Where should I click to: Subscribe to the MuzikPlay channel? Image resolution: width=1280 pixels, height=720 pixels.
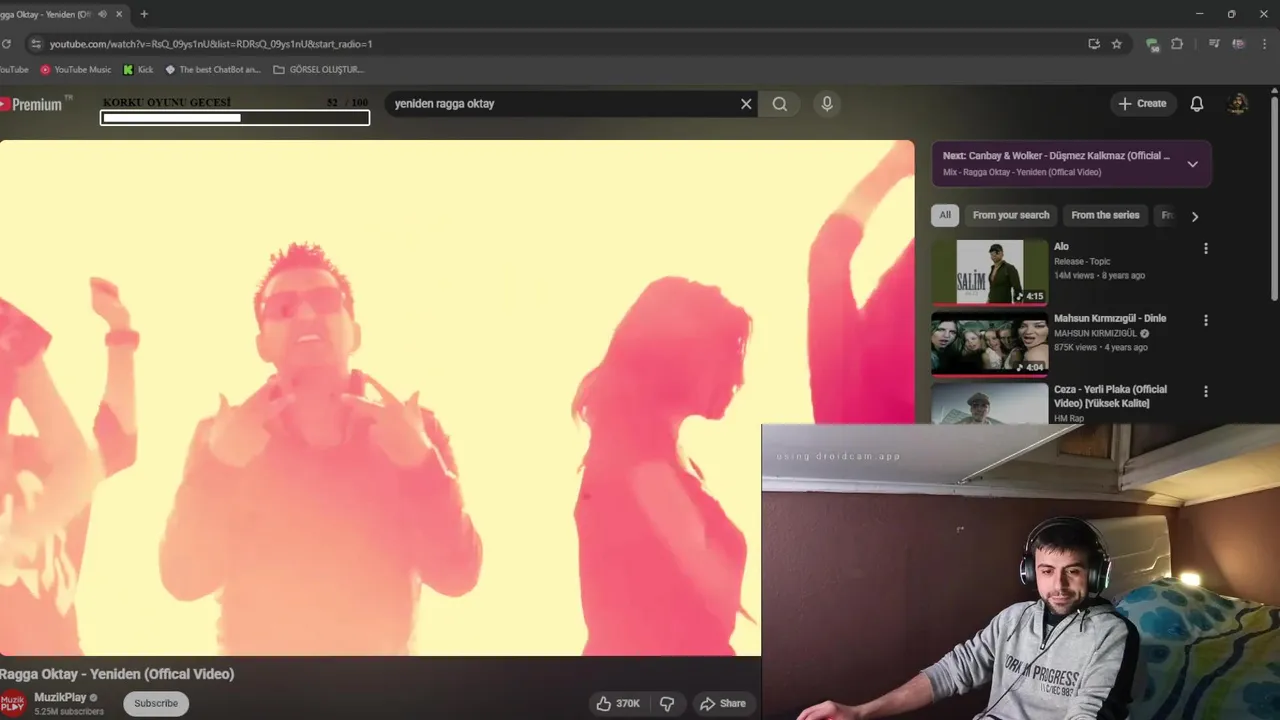point(156,704)
